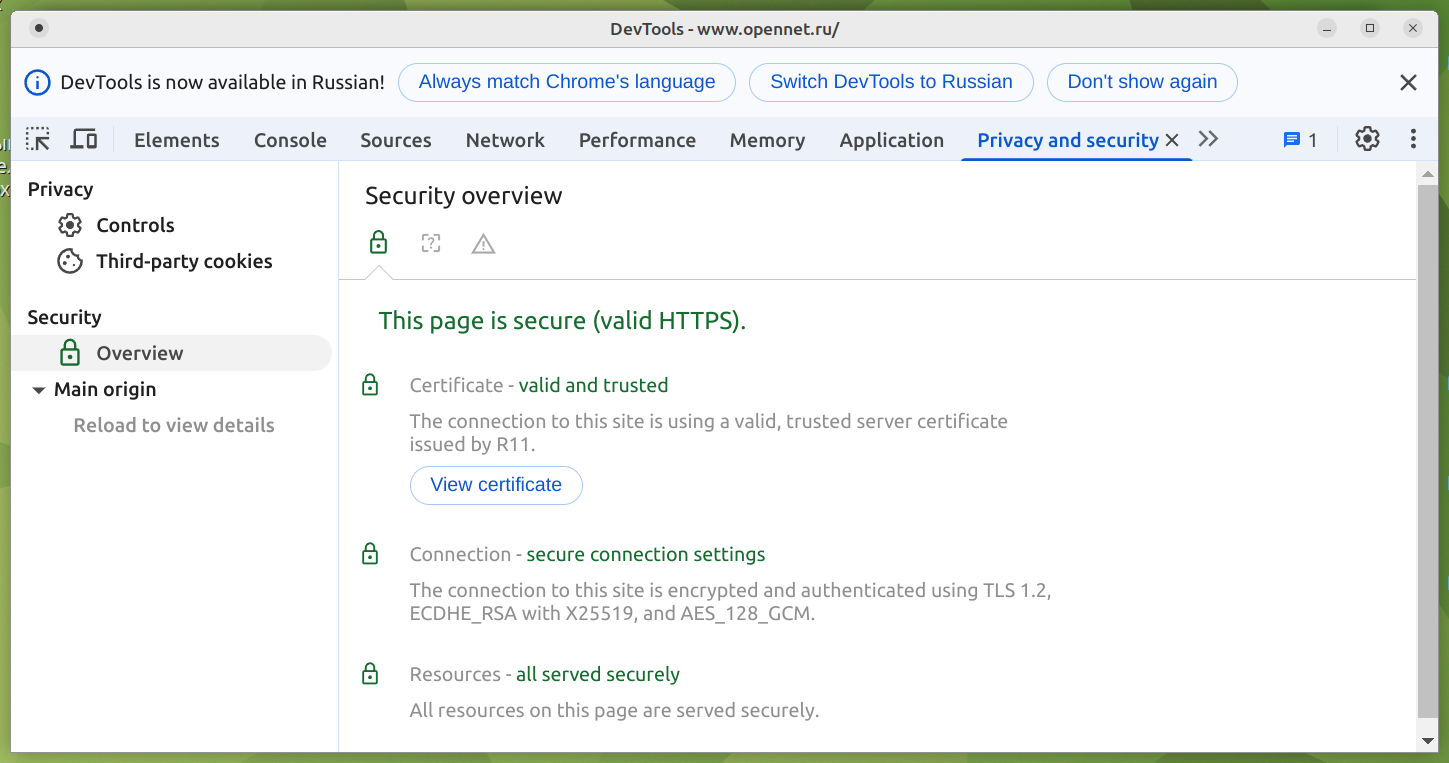
Task: Open the three-dot customize DevTools menu
Action: [1413, 140]
